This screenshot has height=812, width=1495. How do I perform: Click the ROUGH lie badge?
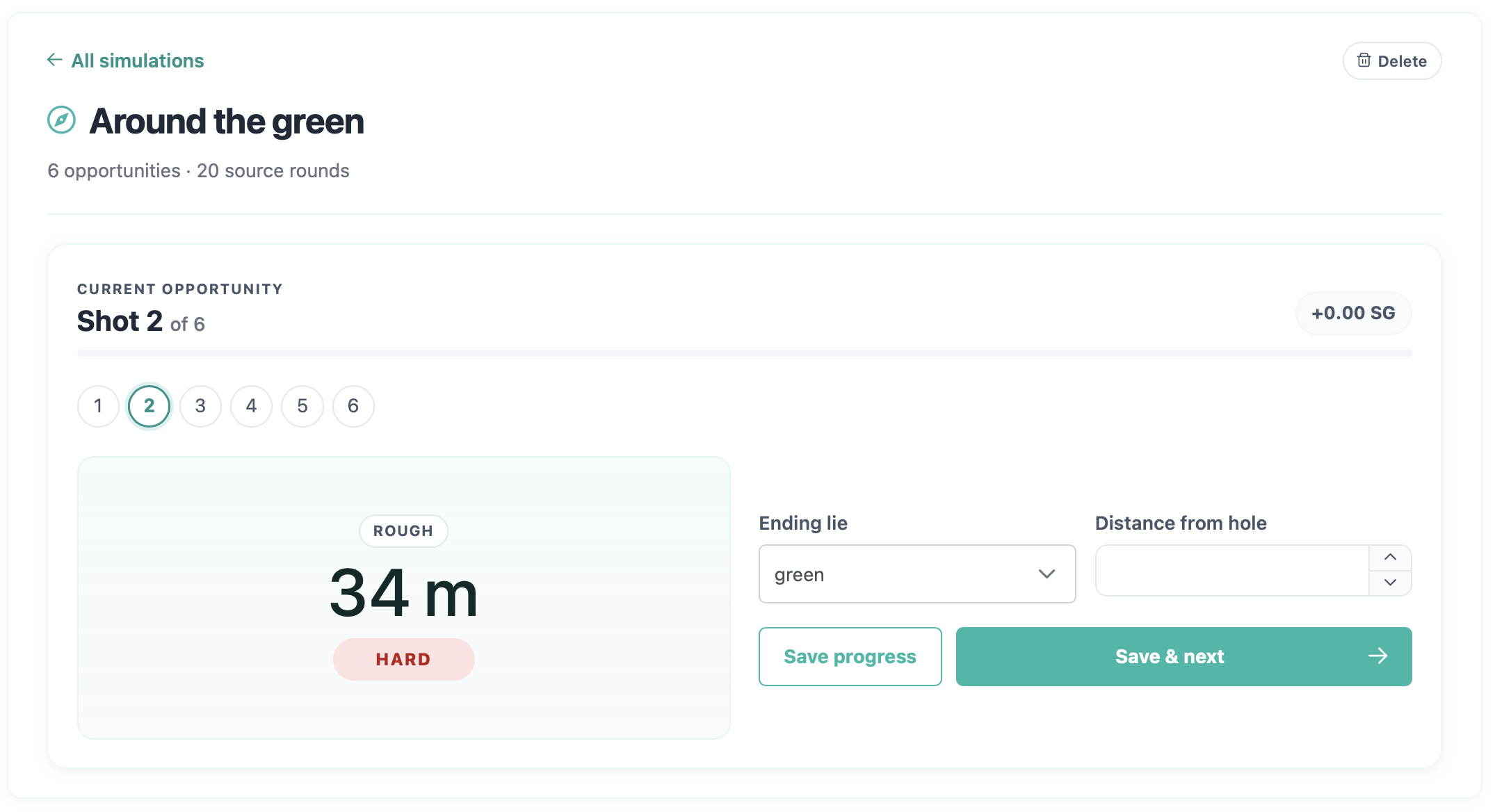click(403, 531)
